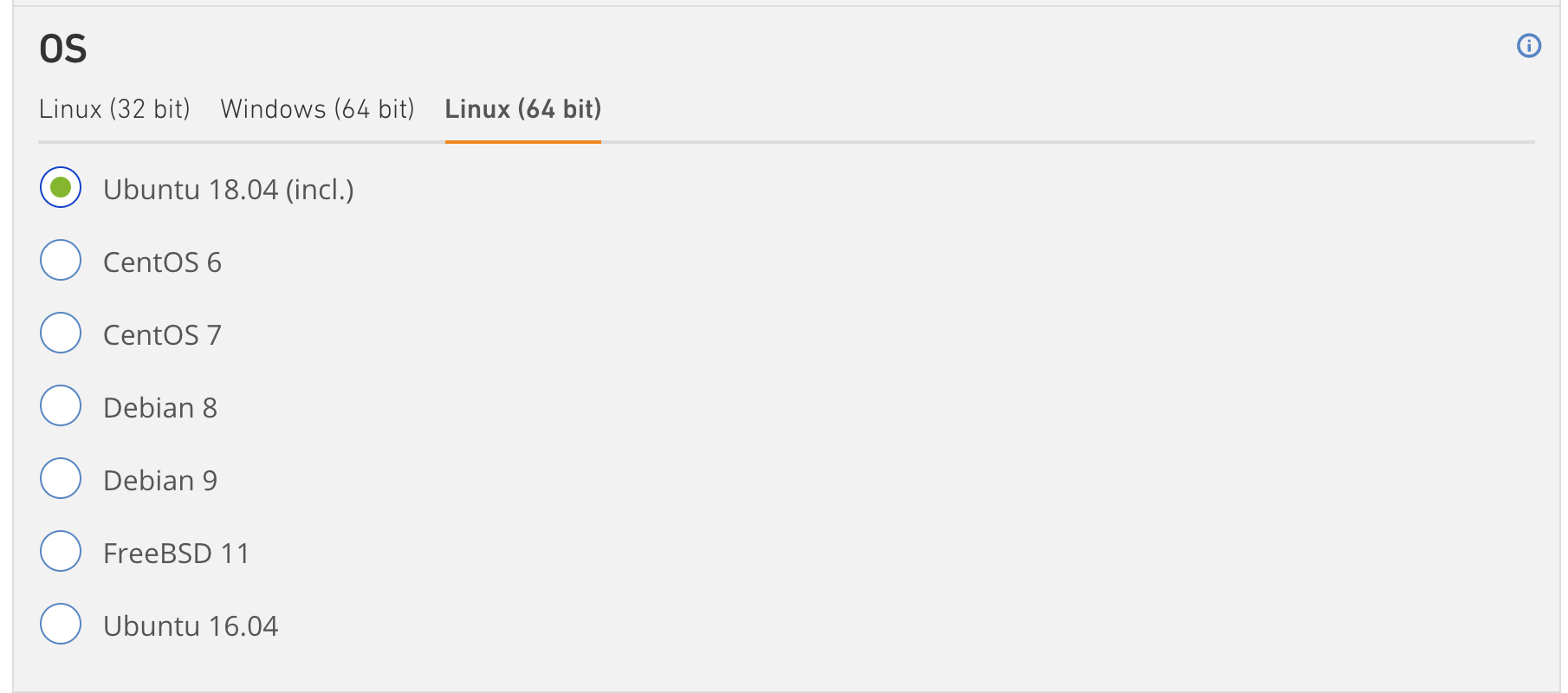Click the "OS" section heading
The width and height of the screenshot is (1568, 693).
(63, 49)
